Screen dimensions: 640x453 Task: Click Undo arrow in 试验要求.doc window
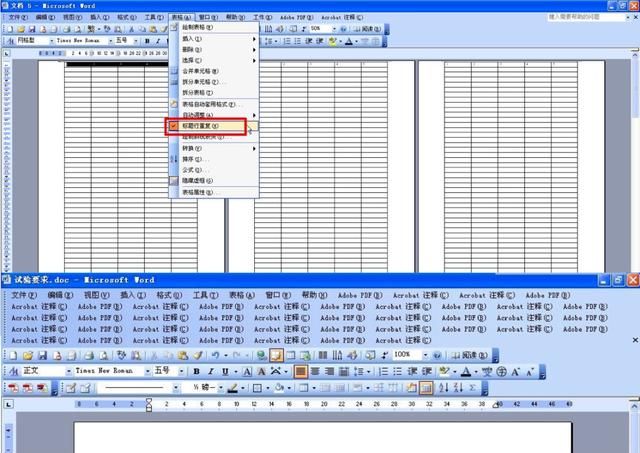point(215,355)
